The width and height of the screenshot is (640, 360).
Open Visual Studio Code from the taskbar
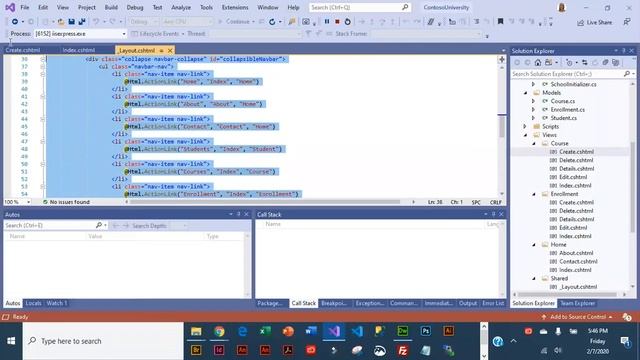click(357, 331)
